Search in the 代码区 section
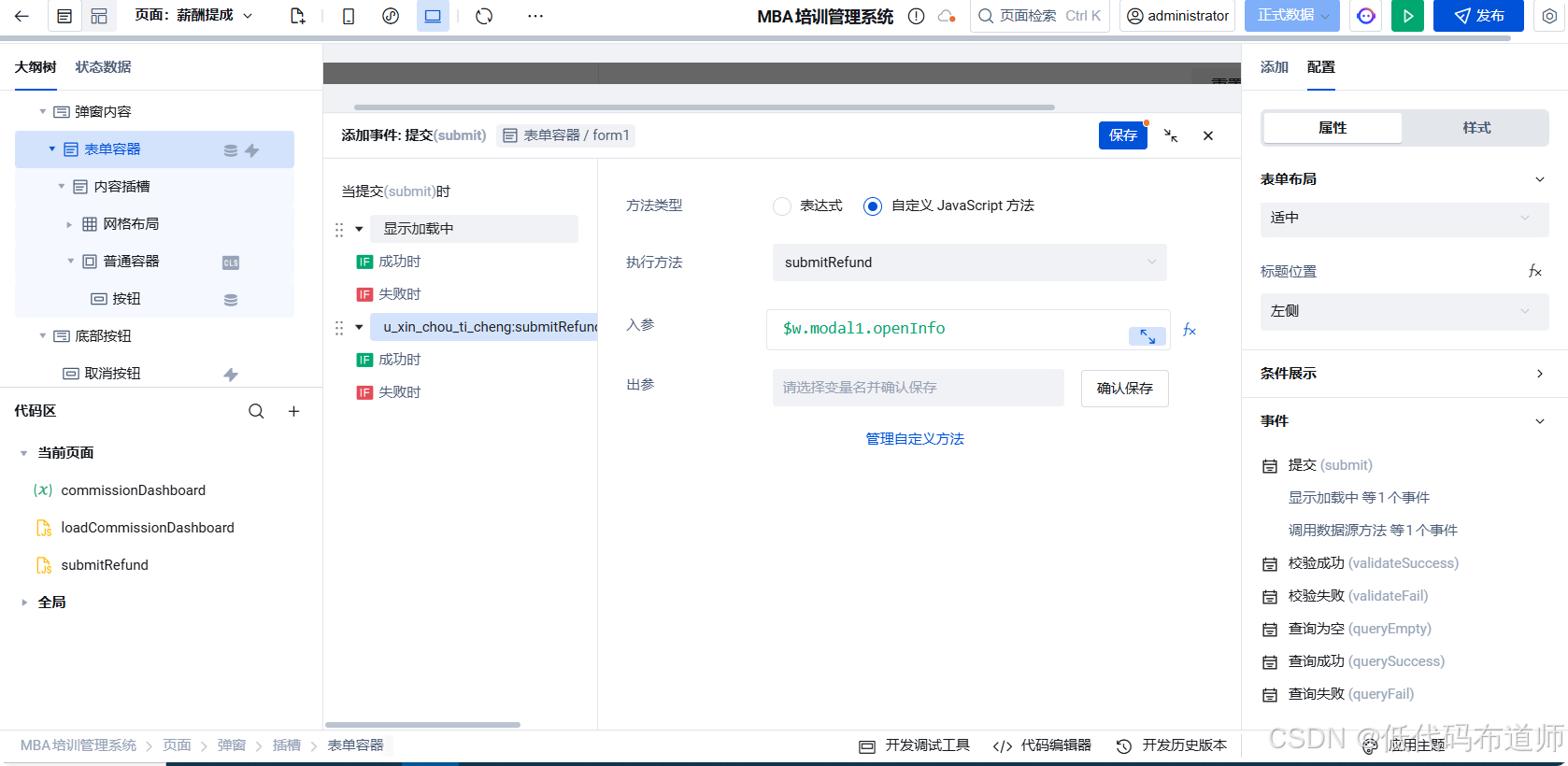The image size is (1568, 766). coord(256,411)
